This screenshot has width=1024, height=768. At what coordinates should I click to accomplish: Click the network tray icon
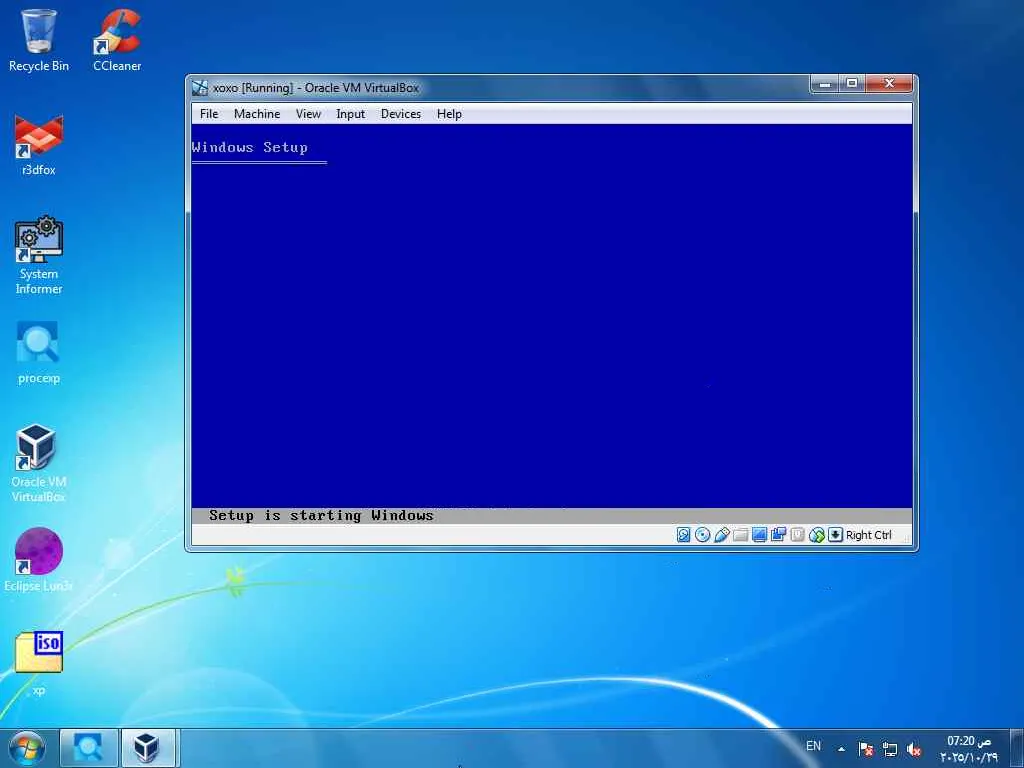(889, 749)
